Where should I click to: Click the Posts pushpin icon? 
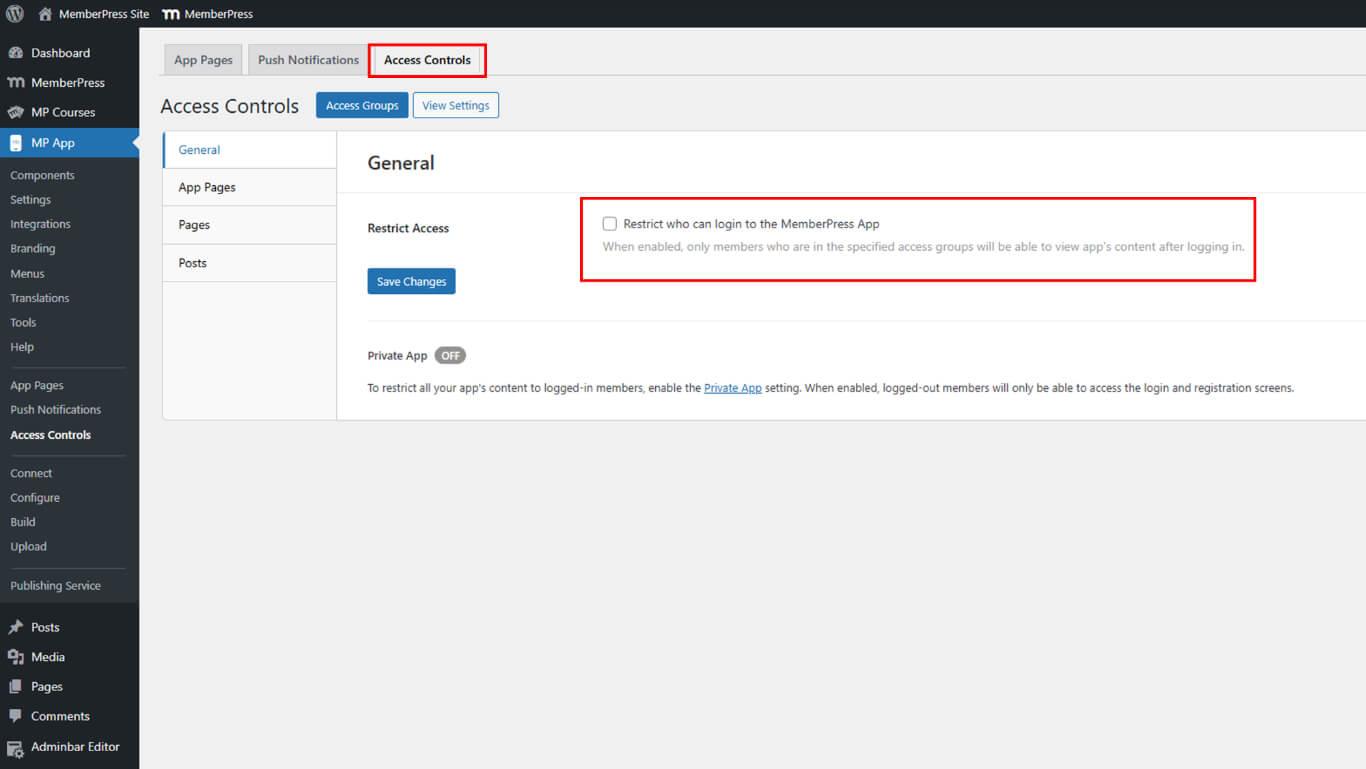click(x=15, y=627)
